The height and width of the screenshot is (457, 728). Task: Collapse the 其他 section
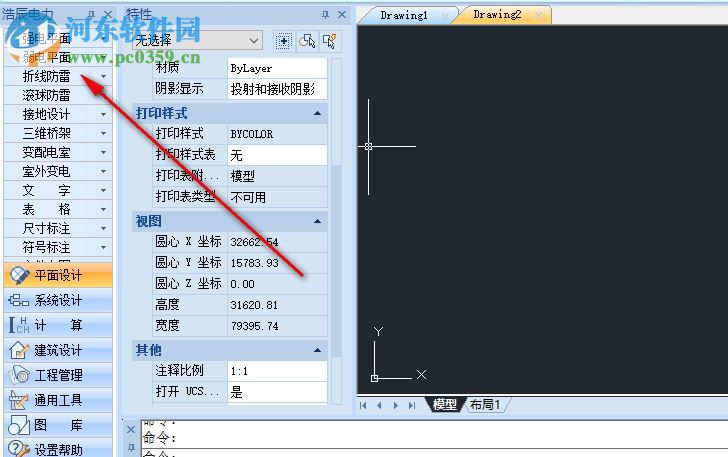point(318,350)
